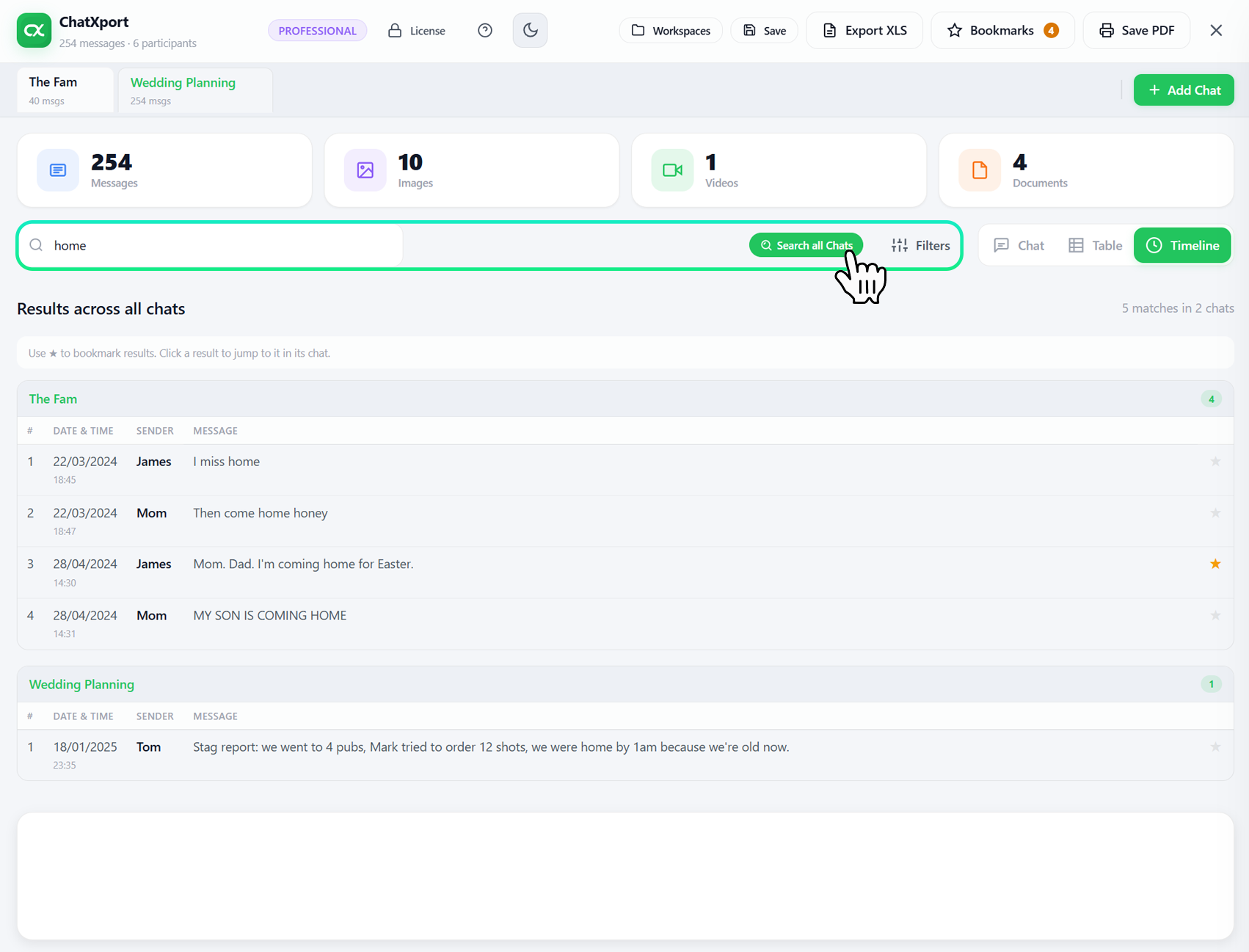Save the workspace with the Save button
The width and height of the screenshot is (1249, 952).
(764, 31)
